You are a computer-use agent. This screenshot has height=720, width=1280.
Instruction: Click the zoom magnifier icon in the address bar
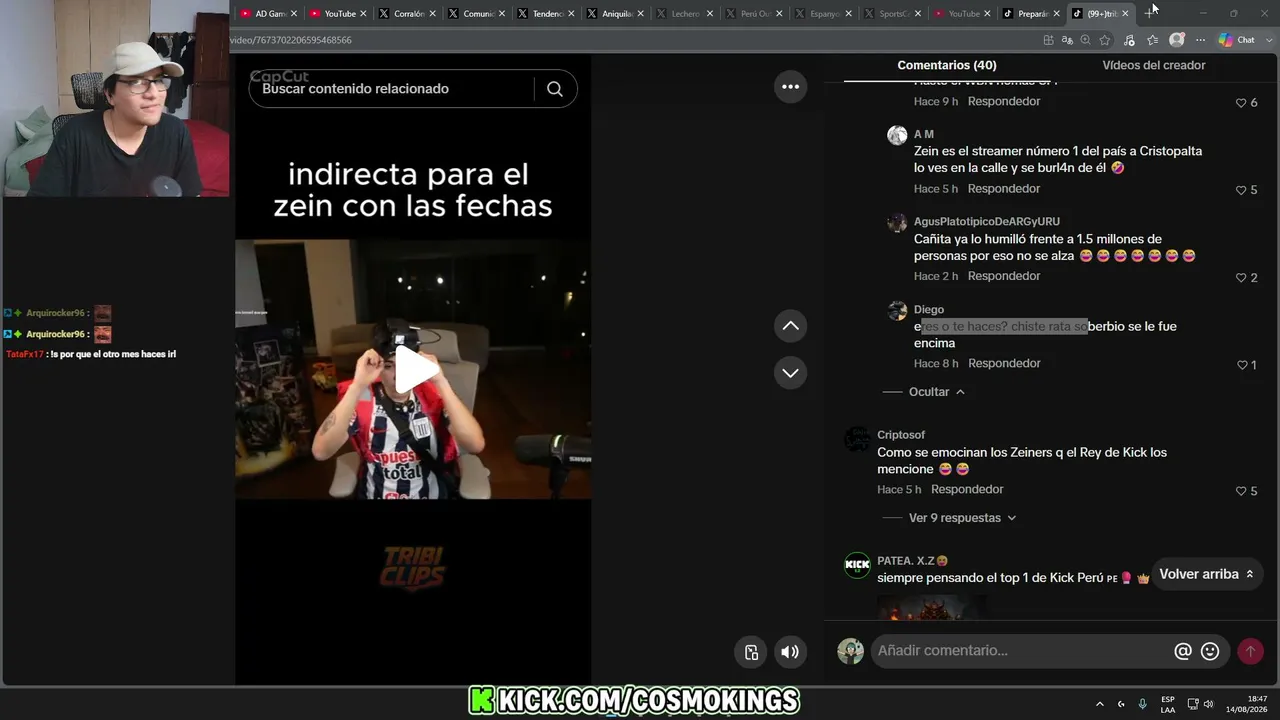pyautogui.click(x=1085, y=40)
